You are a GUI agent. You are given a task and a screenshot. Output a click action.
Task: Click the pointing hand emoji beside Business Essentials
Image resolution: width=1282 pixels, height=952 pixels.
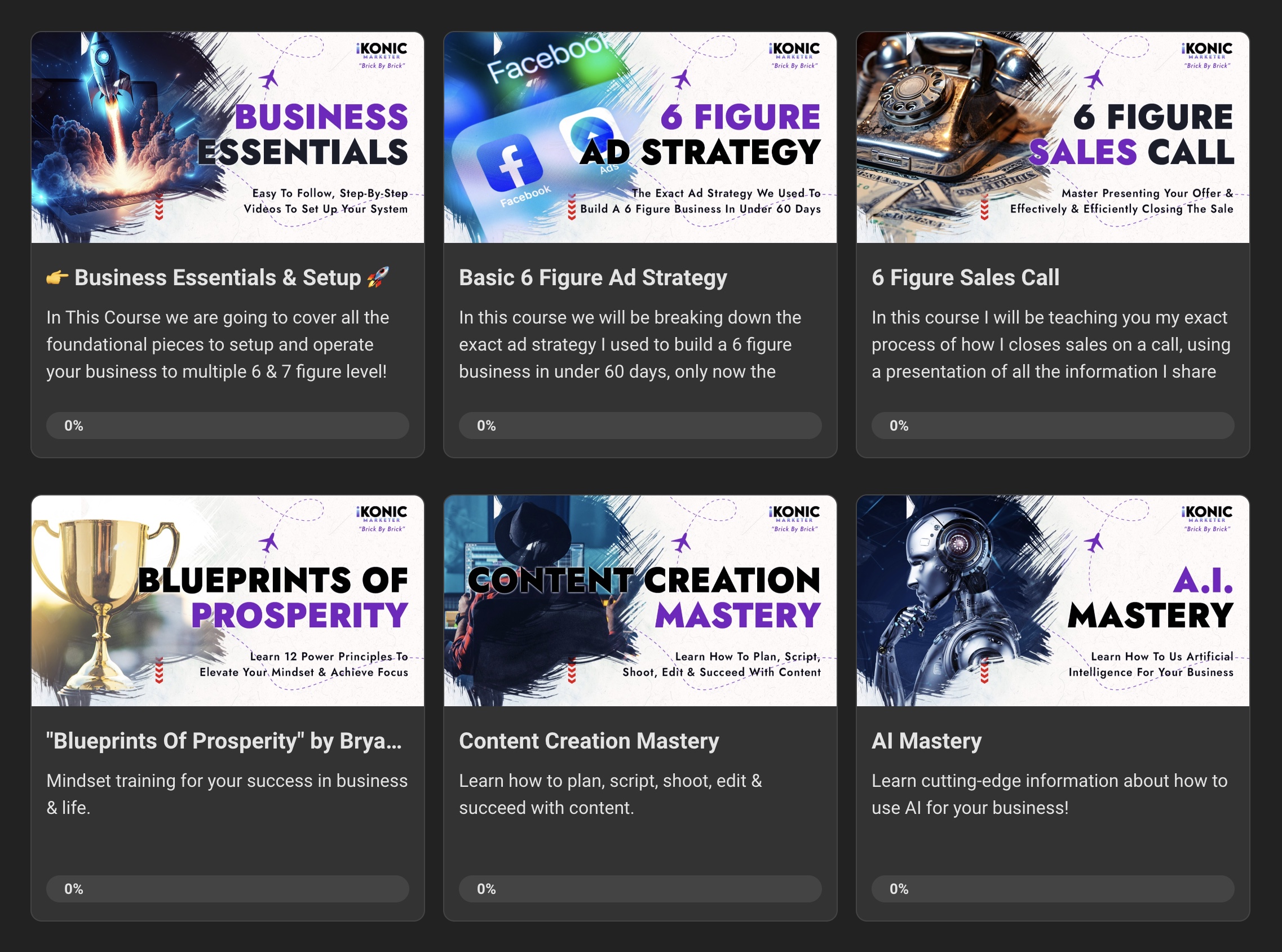click(57, 278)
